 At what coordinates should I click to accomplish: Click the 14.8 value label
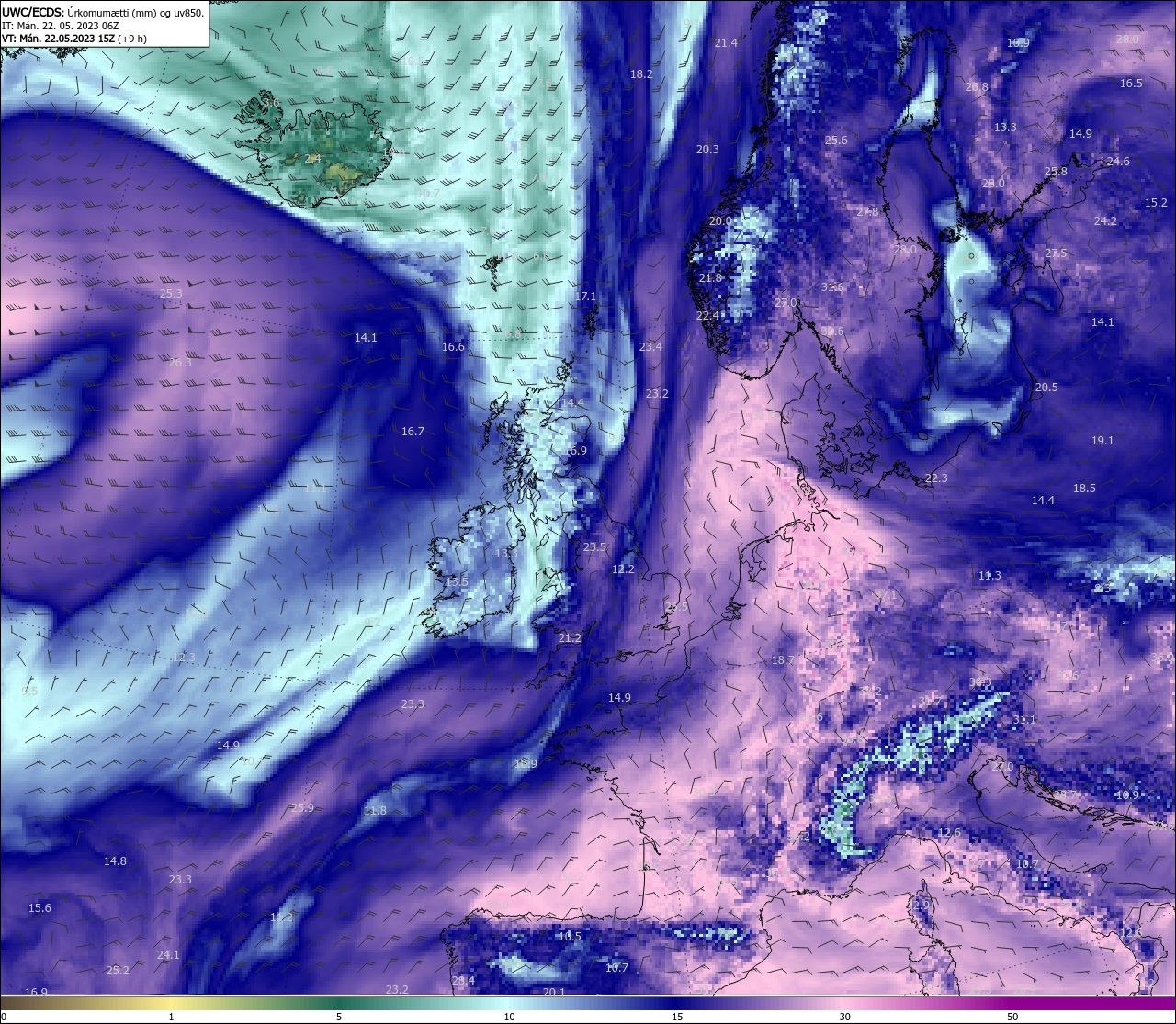click(115, 861)
